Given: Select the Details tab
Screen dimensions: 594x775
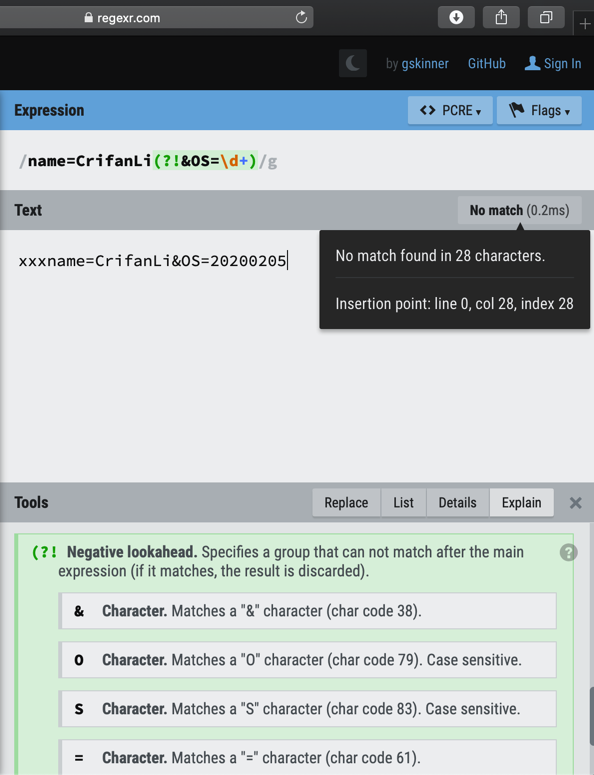Looking at the screenshot, I should 458,503.
